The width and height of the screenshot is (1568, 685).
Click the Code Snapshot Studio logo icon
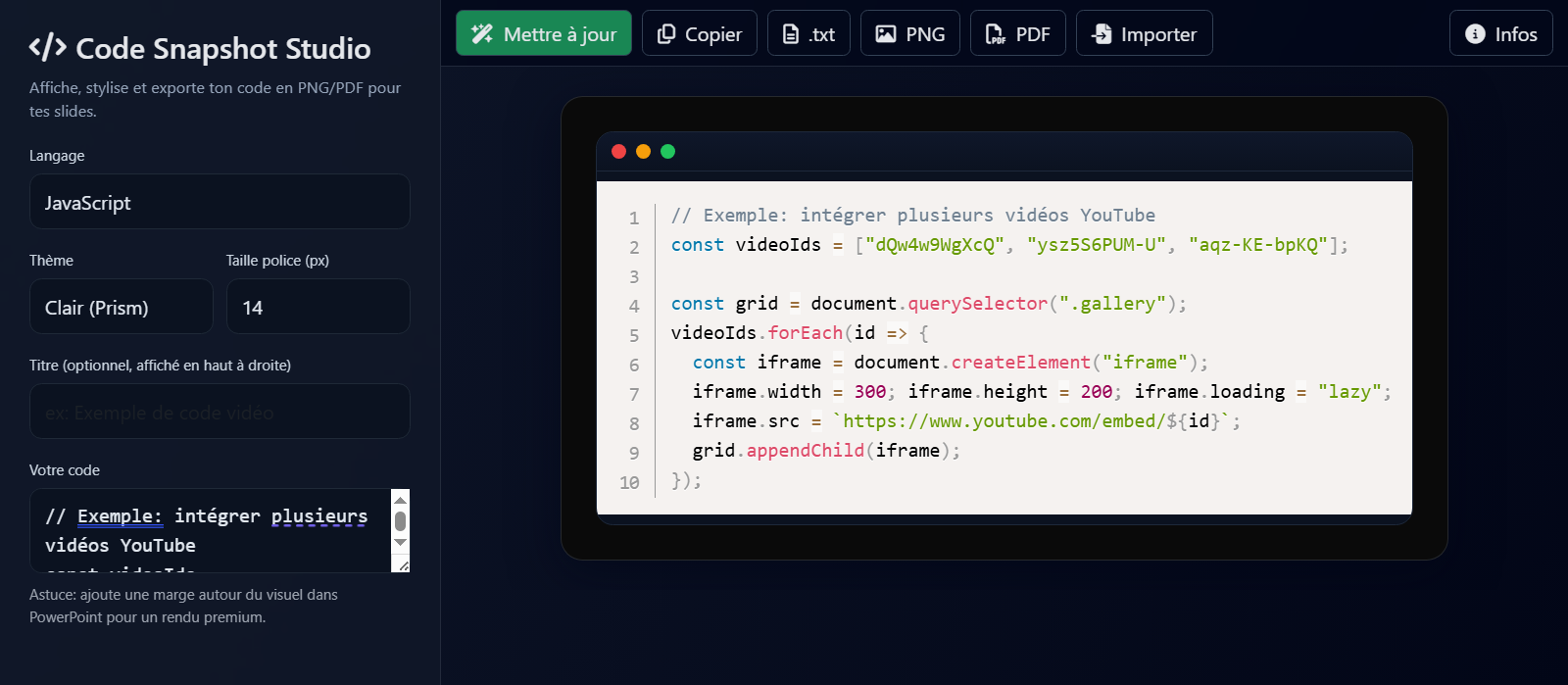[x=47, y=47]
